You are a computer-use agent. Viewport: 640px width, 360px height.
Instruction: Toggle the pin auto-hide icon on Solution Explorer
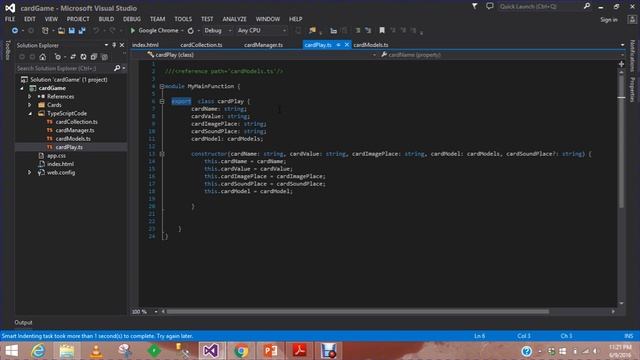[x=114, y=45]
